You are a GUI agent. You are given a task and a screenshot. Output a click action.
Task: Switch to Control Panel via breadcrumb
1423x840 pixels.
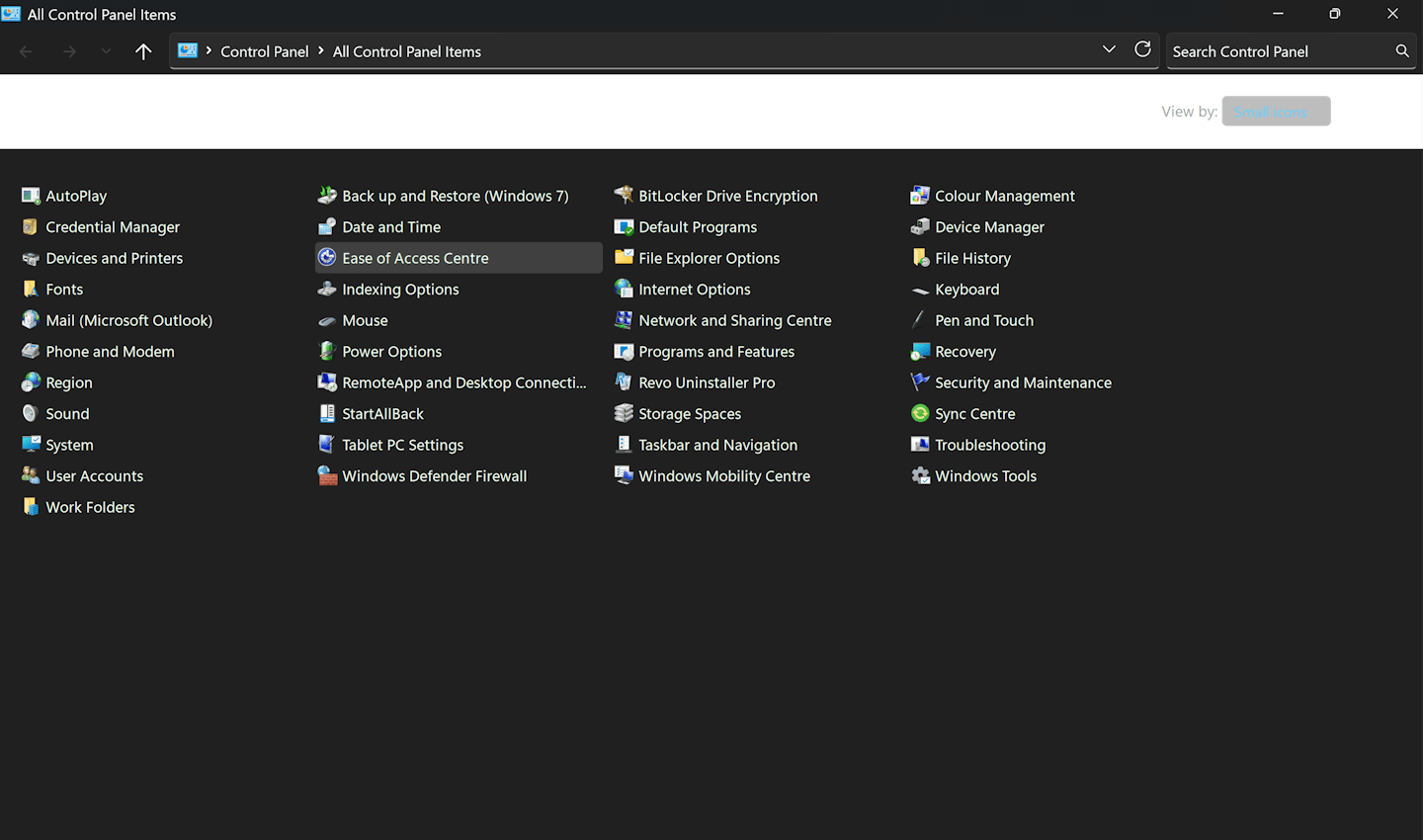coord(265,50)
